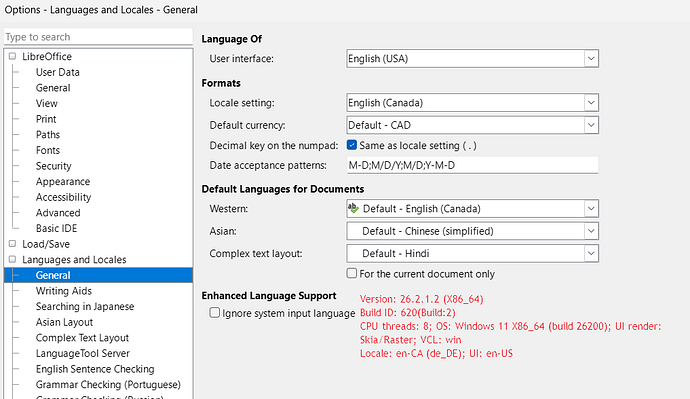Open the Accessibility options page

(63, 197)
